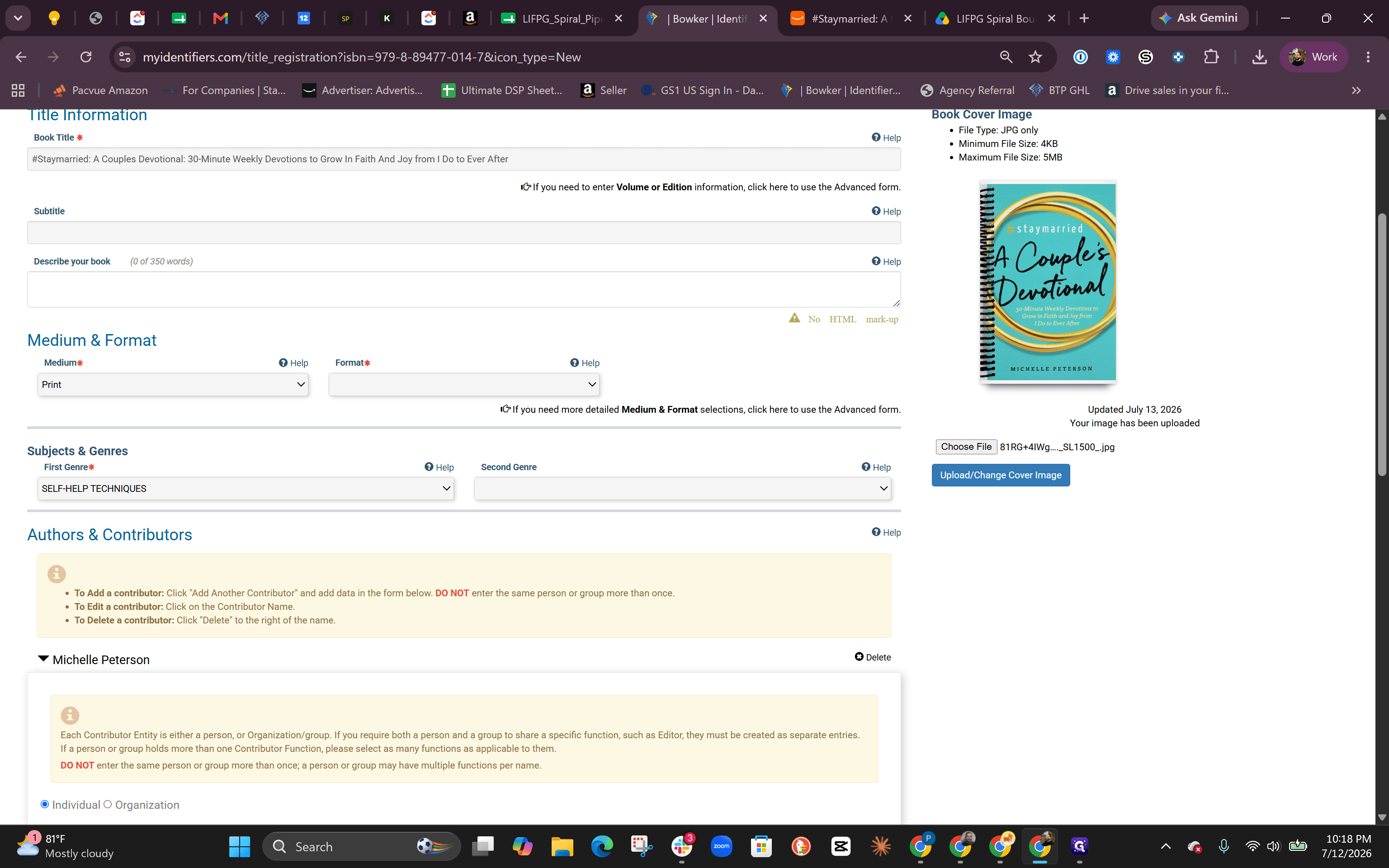Click the browser address bar URL
The image size is (1389, 868).
(362, 57)
